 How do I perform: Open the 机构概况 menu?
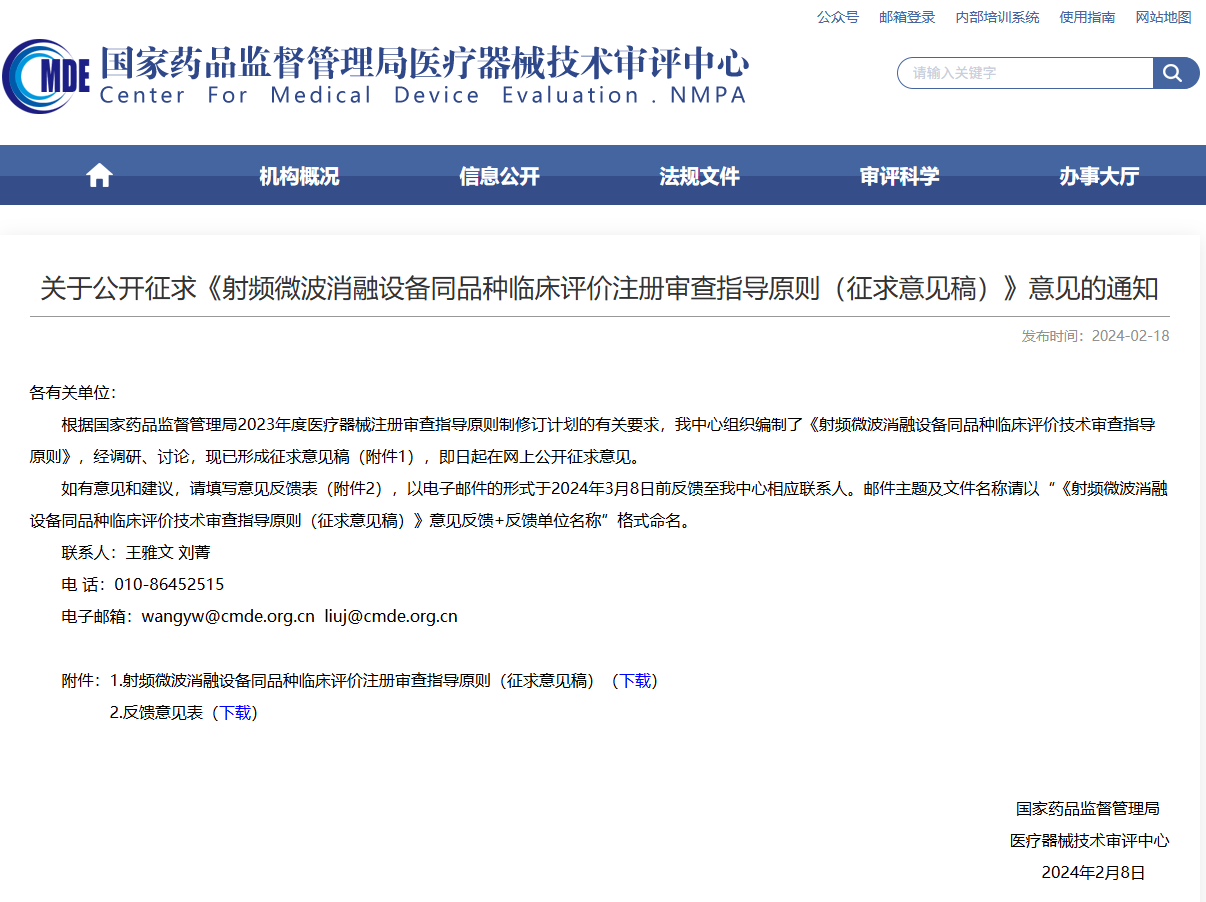pyautogui.click(x=299, y=176)
